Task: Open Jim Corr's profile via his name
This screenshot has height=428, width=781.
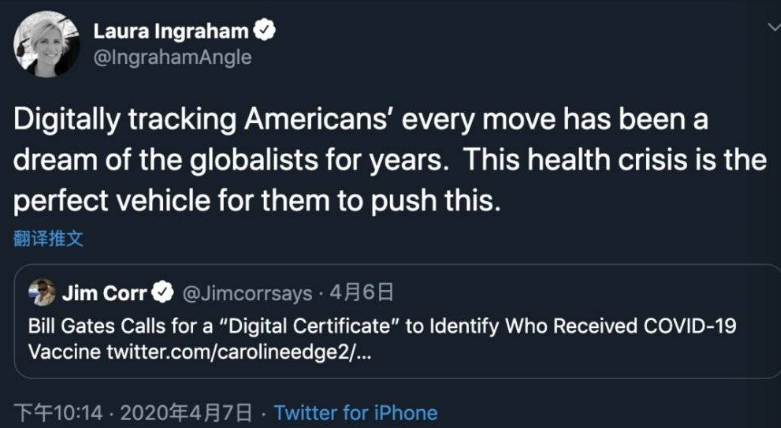Action: (x=105, y=294)
